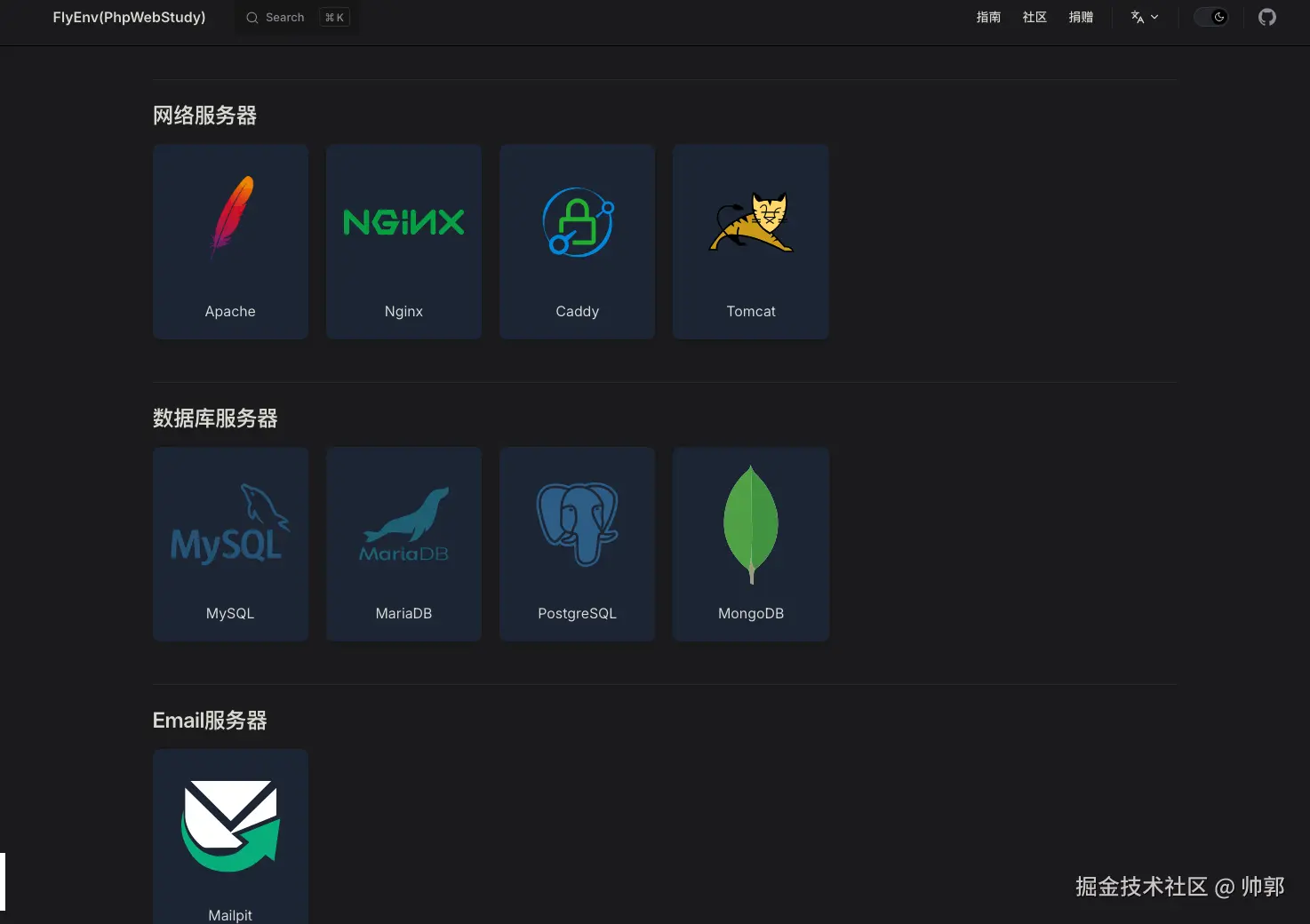Click the Tomcat cat logo
The image size is (1310, 924).
[751, 222]
